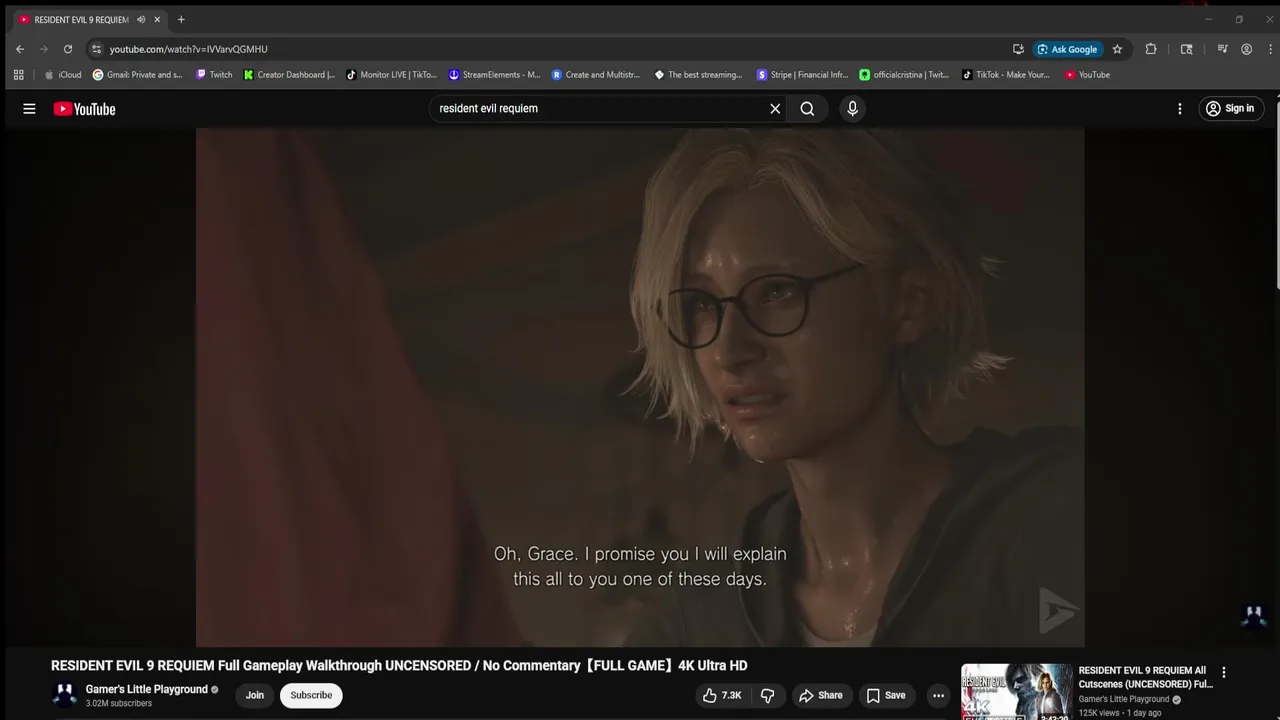
Task: Open the bookmarks apps grid icon
Action: click(x=18, y=75)
